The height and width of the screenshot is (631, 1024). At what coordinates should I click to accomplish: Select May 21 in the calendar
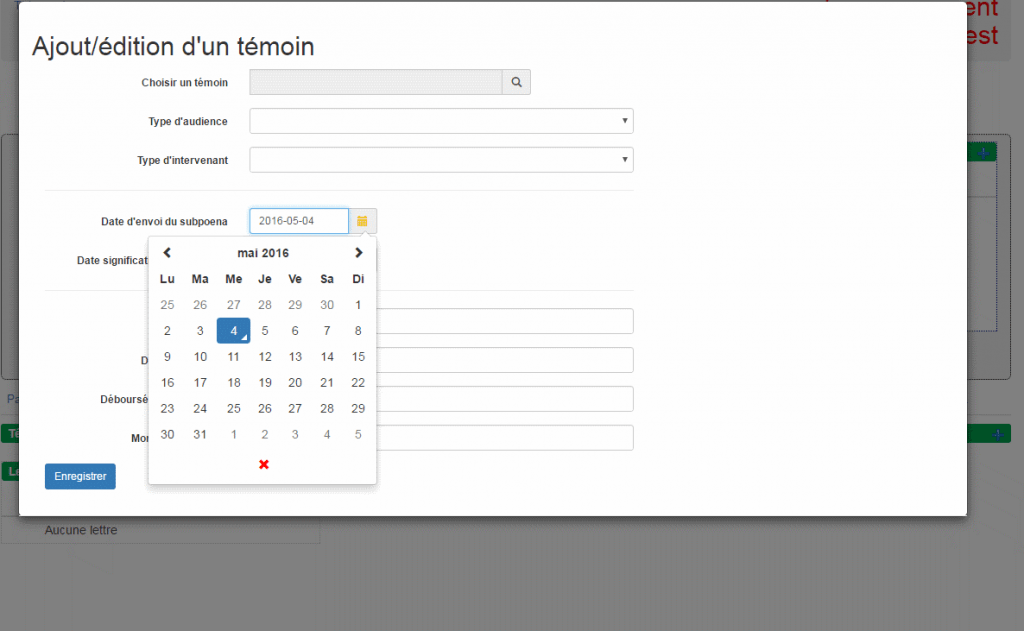point(327,383)
